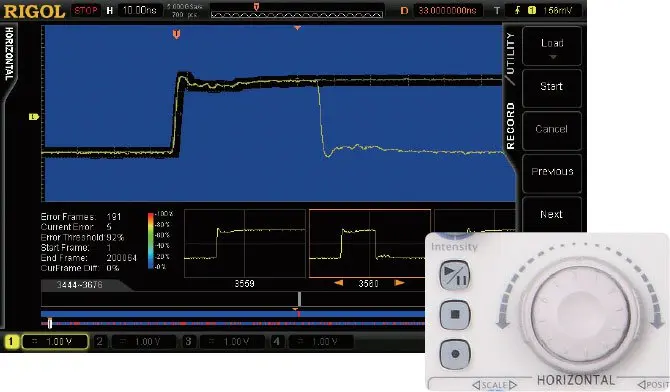The height and width of the screenshot is (392, 670).
Task: Click the blue full-record progress bar
Action: (x=233, y=314)
